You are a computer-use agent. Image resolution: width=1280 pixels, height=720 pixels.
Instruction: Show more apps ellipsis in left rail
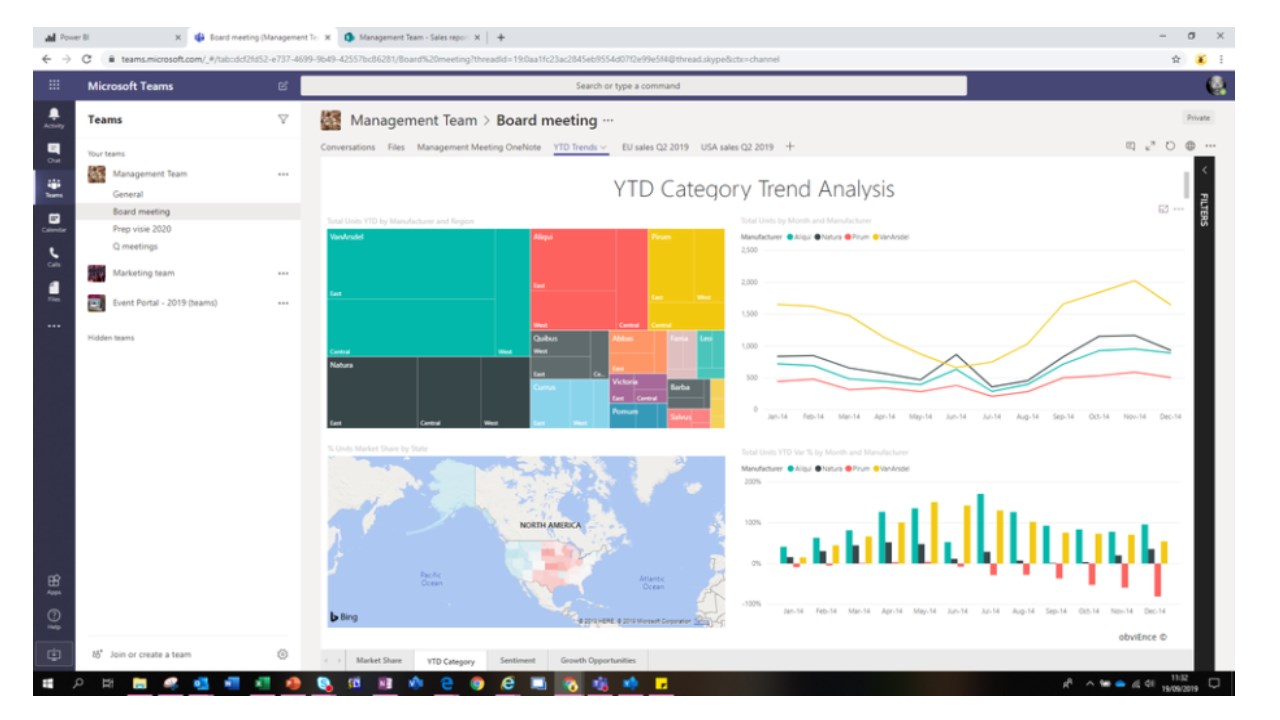point(54,326)
